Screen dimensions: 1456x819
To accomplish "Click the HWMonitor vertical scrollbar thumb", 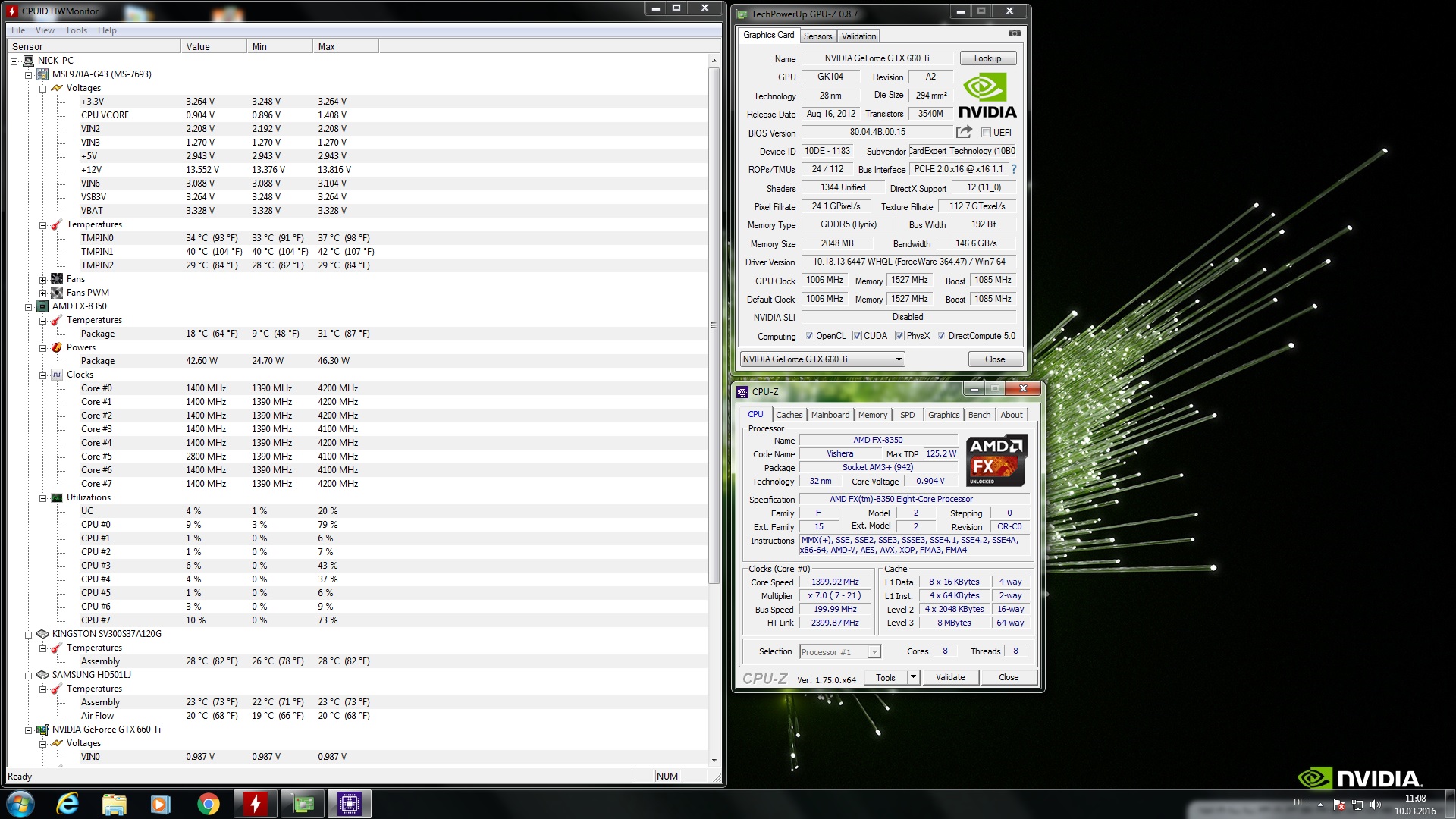I will click(x=714, y=326).
